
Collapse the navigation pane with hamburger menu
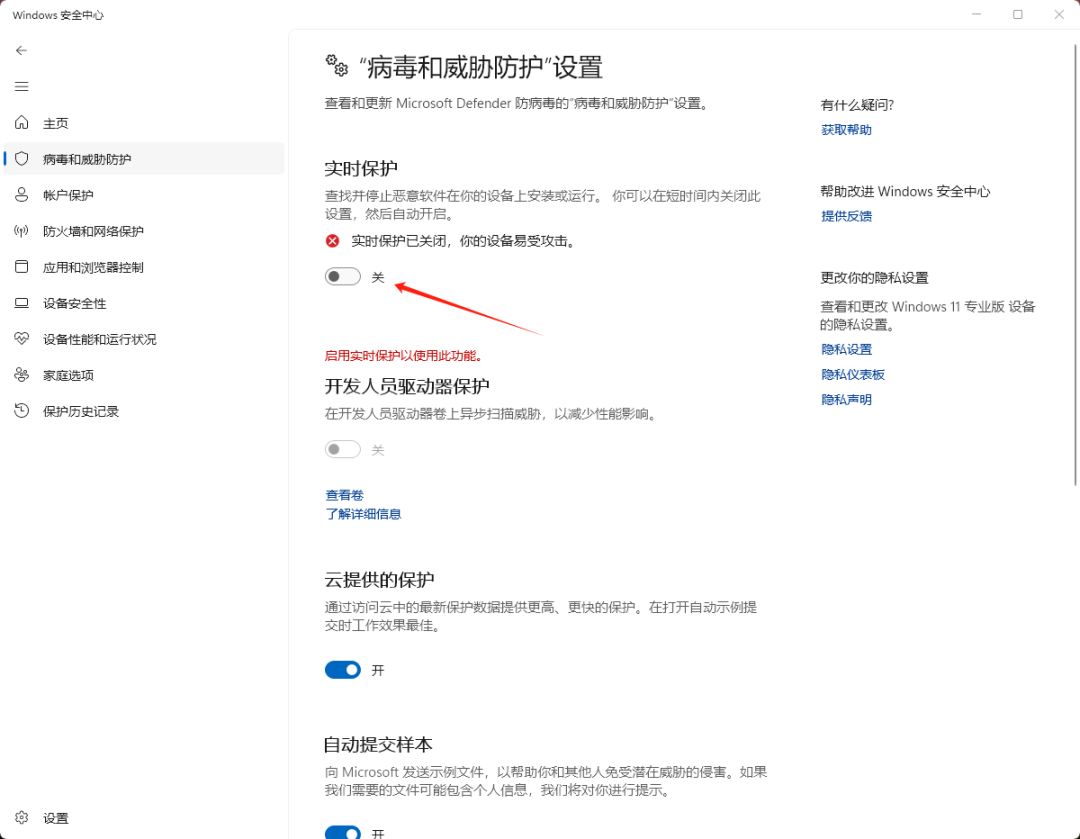[21, 86]
